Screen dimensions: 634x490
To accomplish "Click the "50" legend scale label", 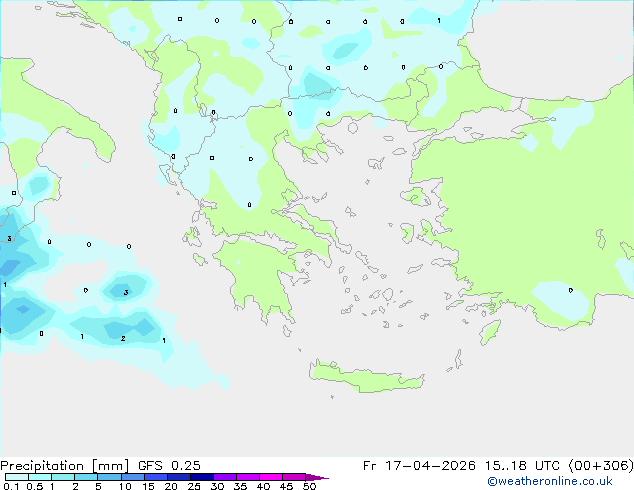I will (309, 486).
